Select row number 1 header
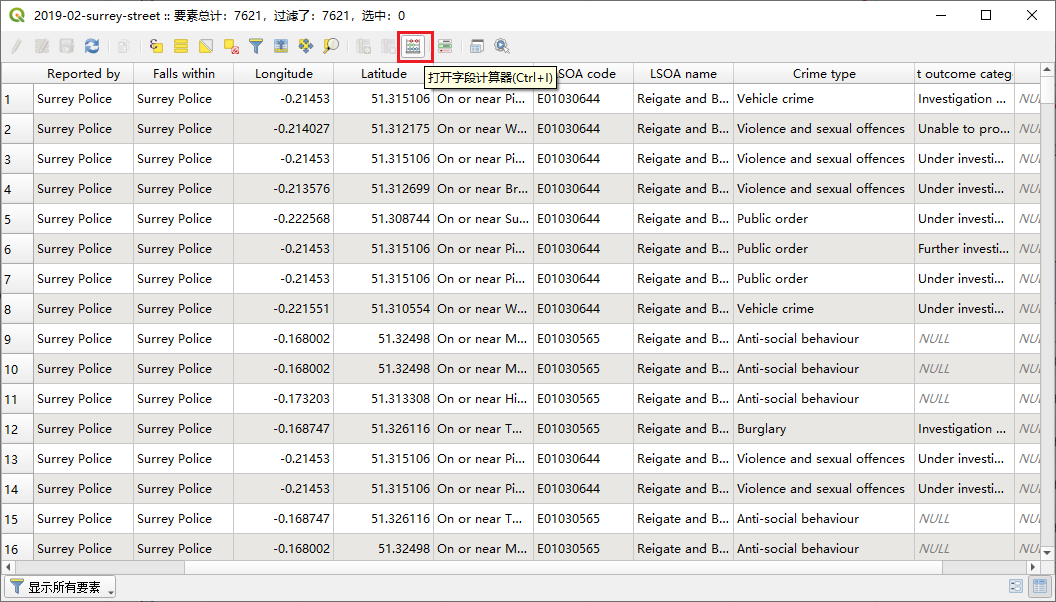This screenshot has width=1056, height=602. 18,99
